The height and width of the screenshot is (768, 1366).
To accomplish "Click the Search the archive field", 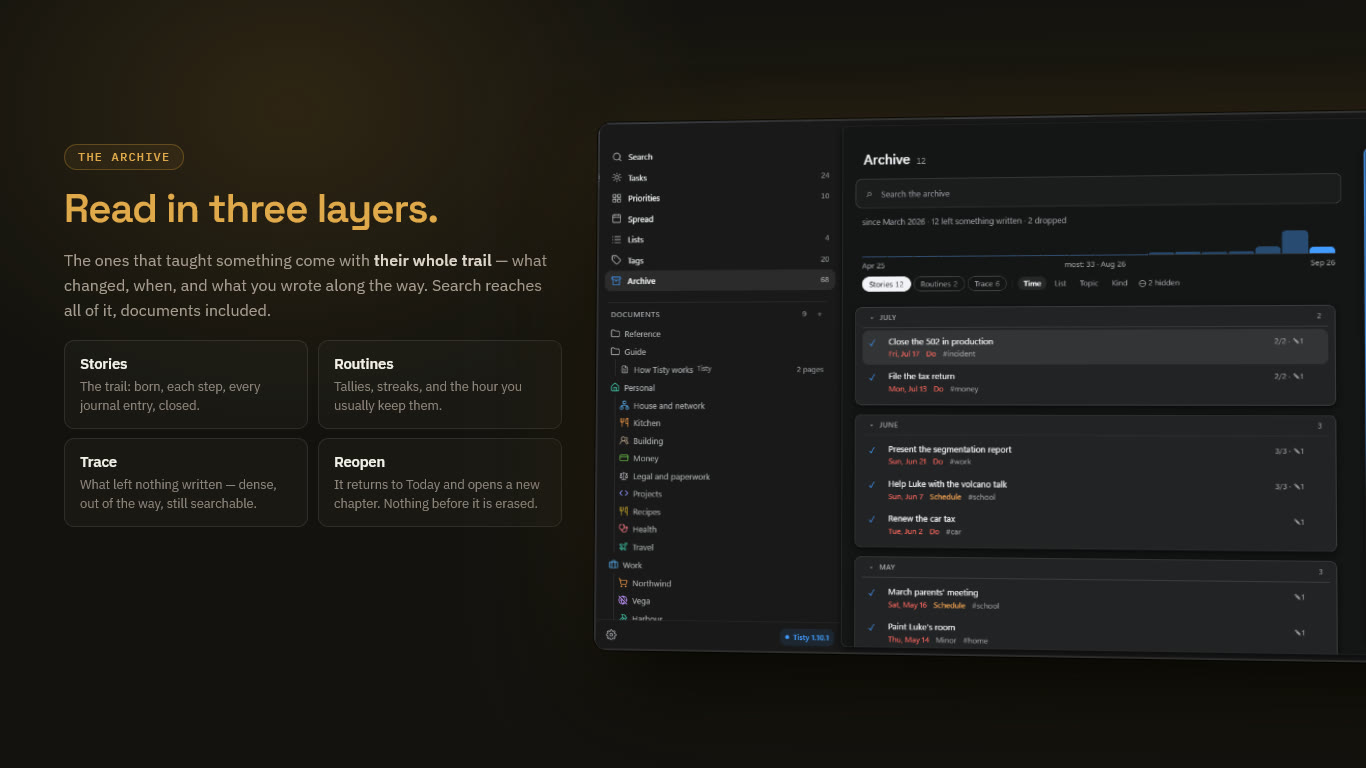I will pos(1098,191).
